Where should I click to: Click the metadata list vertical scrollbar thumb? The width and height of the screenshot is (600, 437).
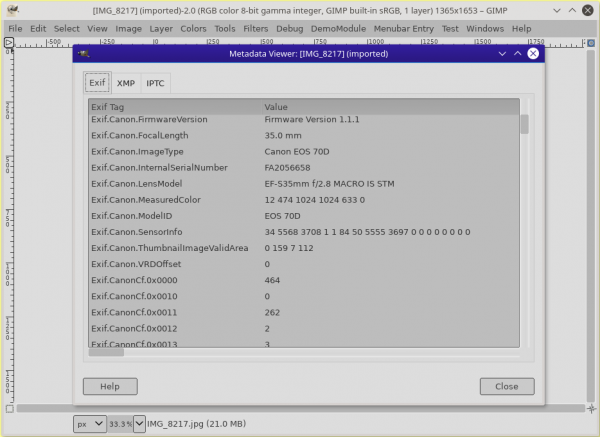[x=524, y=124]
